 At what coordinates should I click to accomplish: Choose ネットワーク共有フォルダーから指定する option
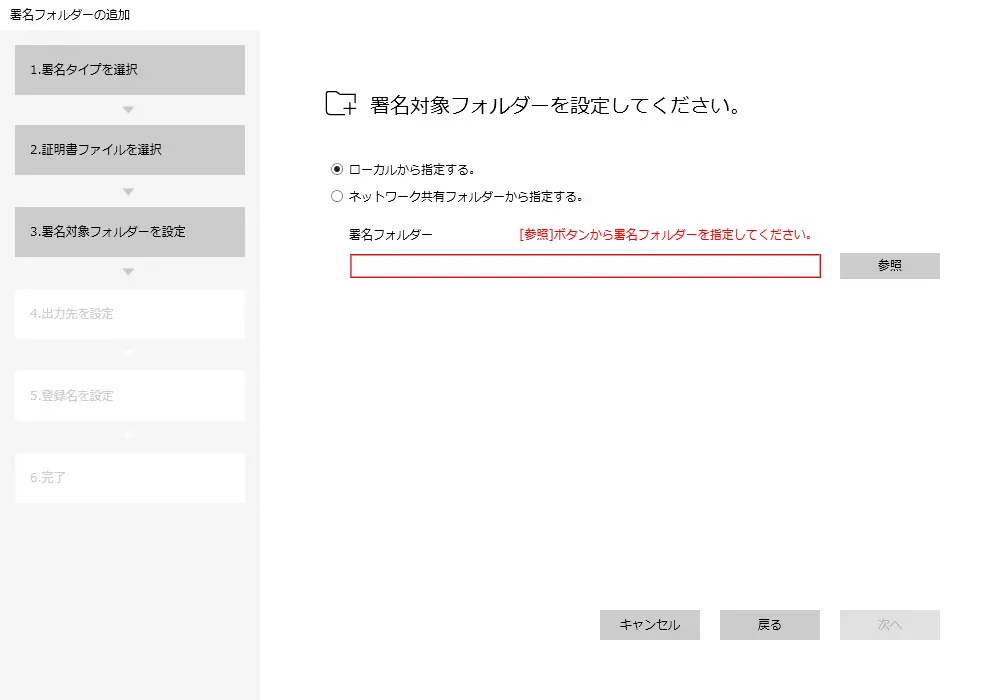point(337,196)
